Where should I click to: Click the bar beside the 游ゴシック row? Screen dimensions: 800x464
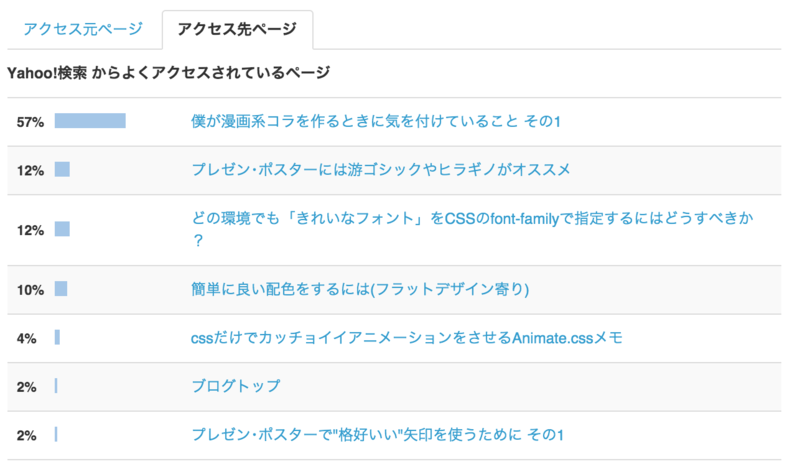62,170
